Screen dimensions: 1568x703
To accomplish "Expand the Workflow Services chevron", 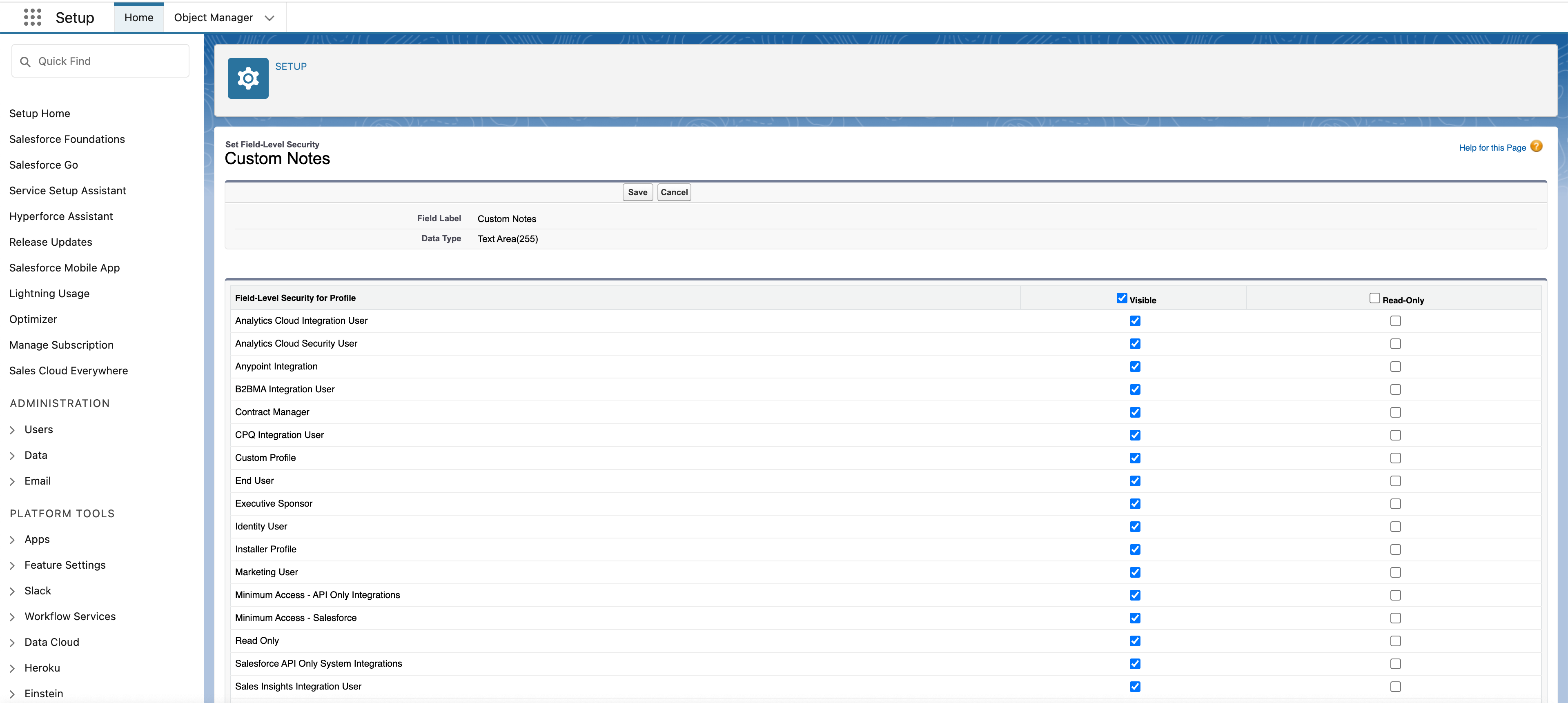I will pyautogui.click(x=12, y=617).
